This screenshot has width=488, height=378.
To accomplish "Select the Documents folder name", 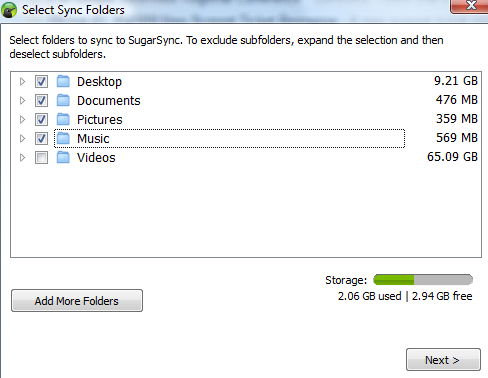I will pyautogui.click(x=109, y=101).
